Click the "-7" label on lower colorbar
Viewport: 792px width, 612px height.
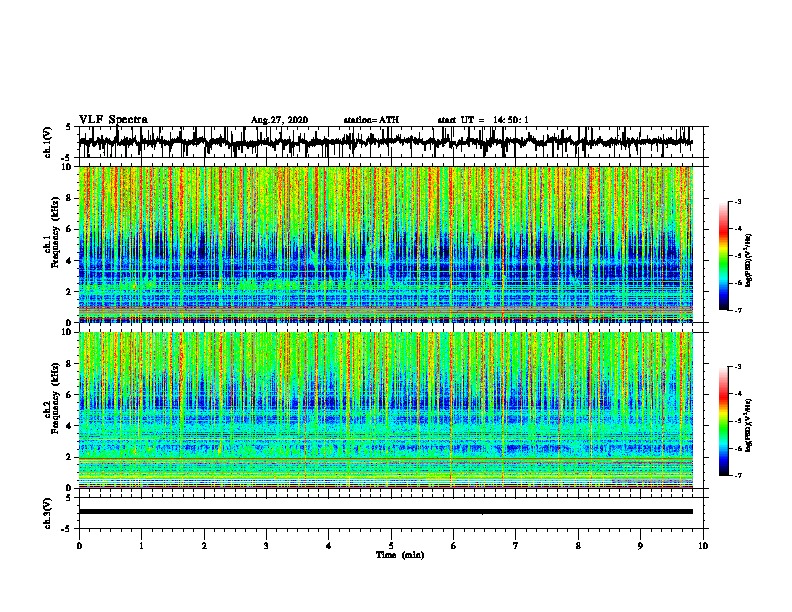coord(737,475)
